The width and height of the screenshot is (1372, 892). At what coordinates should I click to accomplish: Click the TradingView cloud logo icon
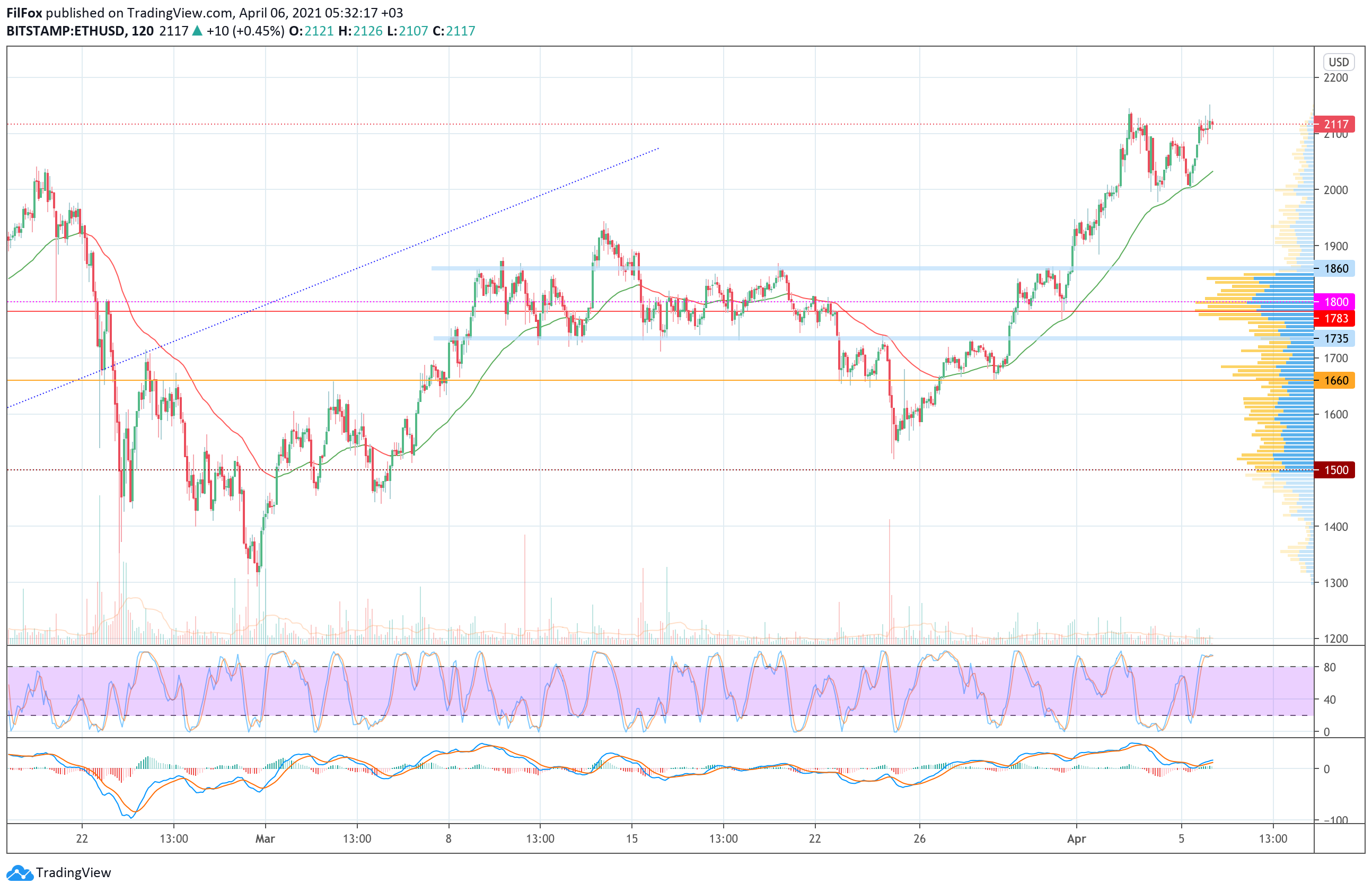pos(20,873)
